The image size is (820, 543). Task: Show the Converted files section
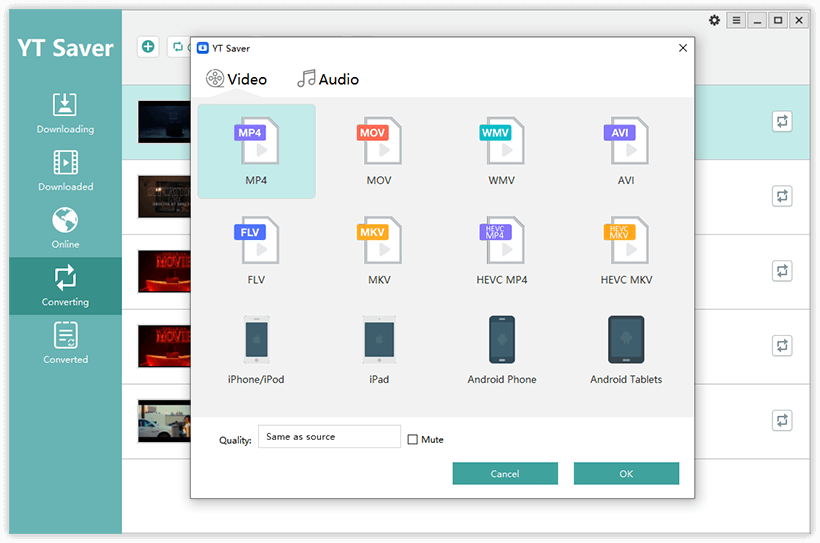click(65, 343)
